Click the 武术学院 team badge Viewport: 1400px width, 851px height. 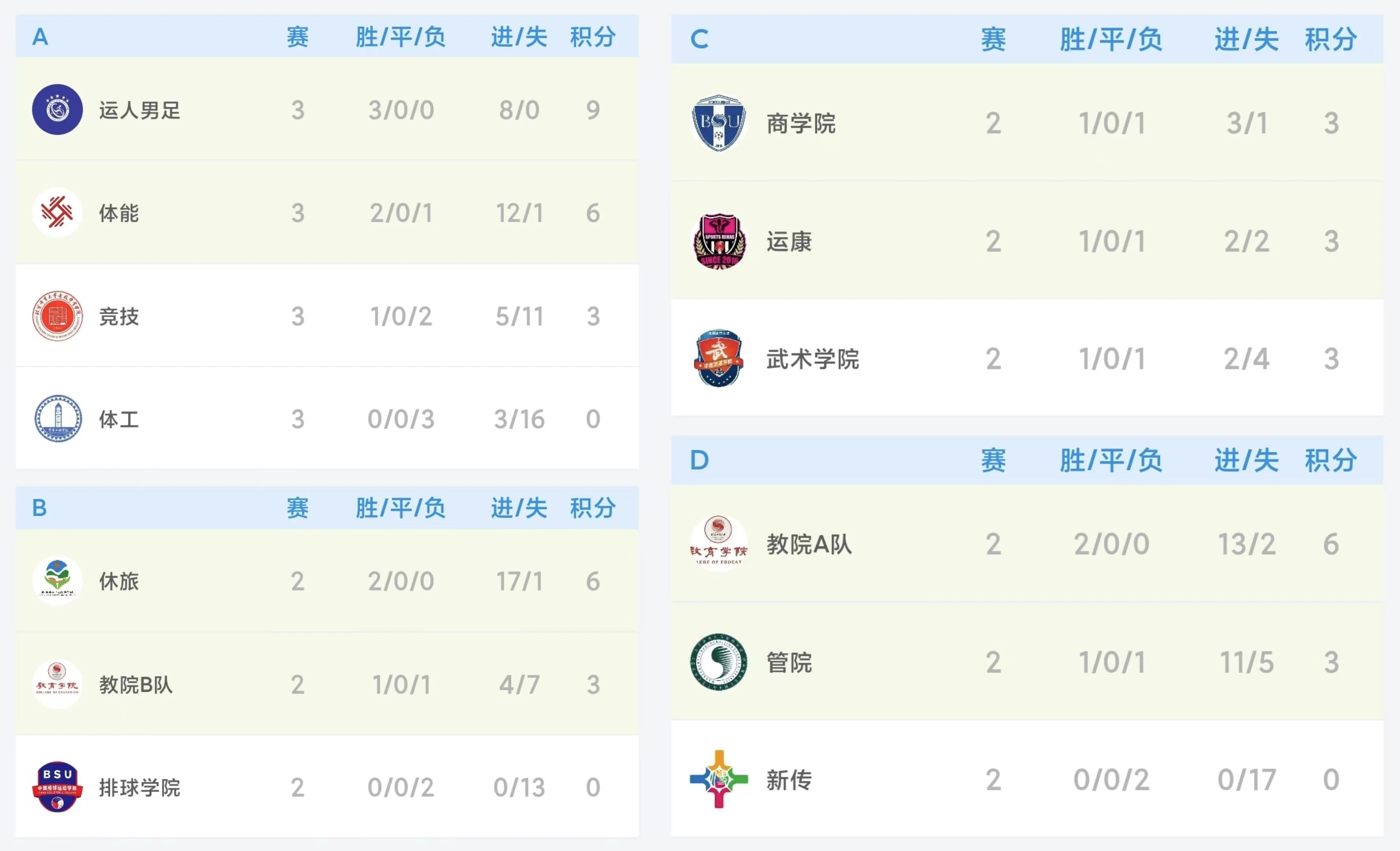(719, 359)
